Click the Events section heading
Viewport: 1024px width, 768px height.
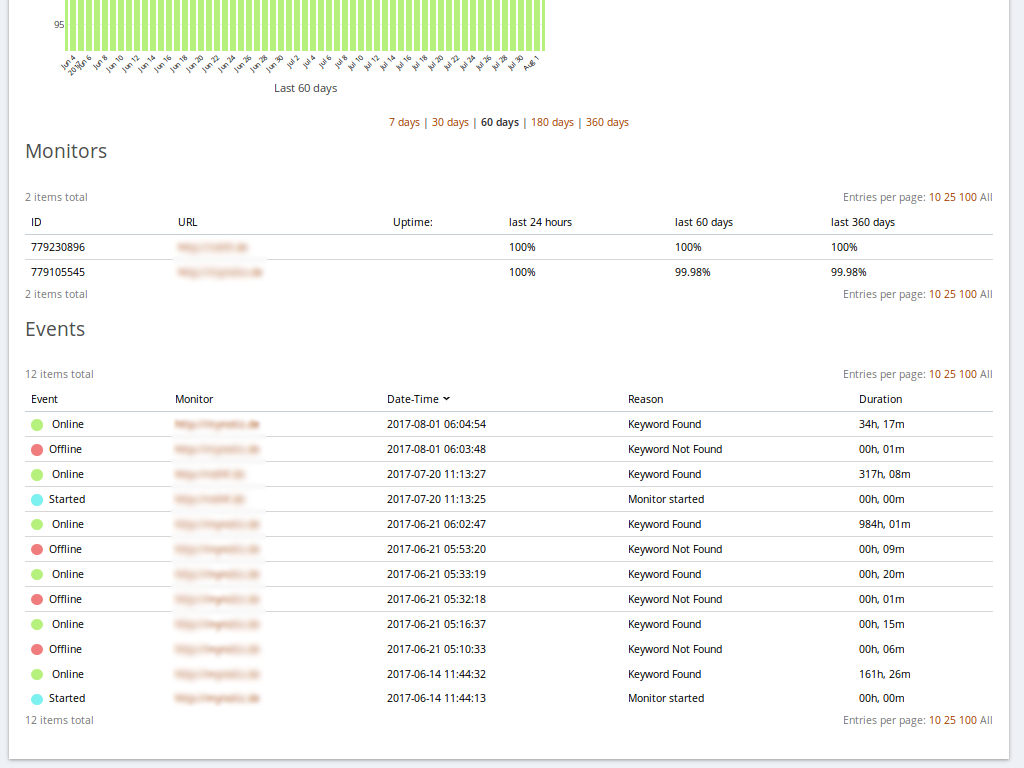[x=56, y=329]
